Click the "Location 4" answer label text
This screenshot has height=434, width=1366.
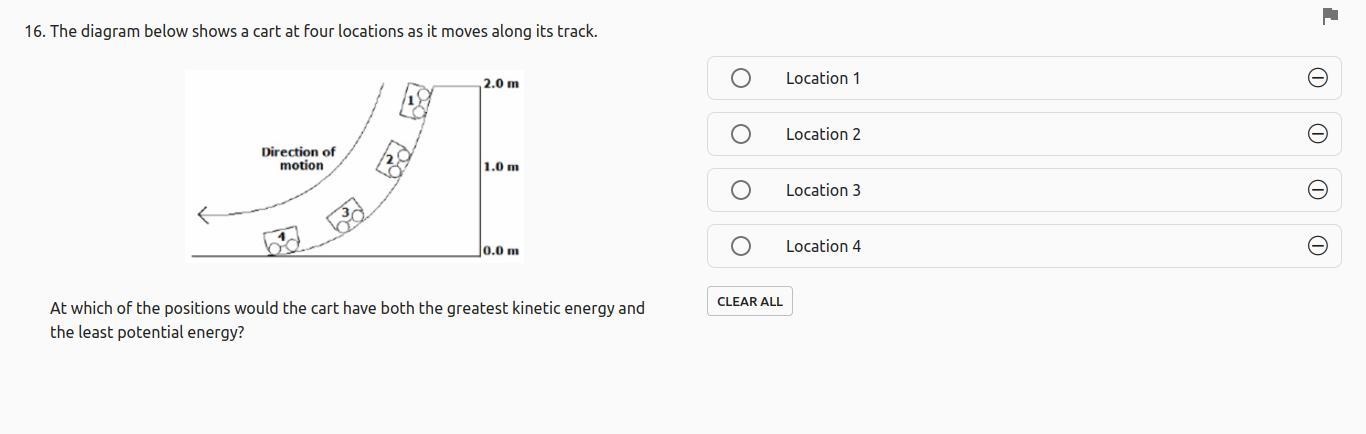pyautogui.click(x=822, y=246)
